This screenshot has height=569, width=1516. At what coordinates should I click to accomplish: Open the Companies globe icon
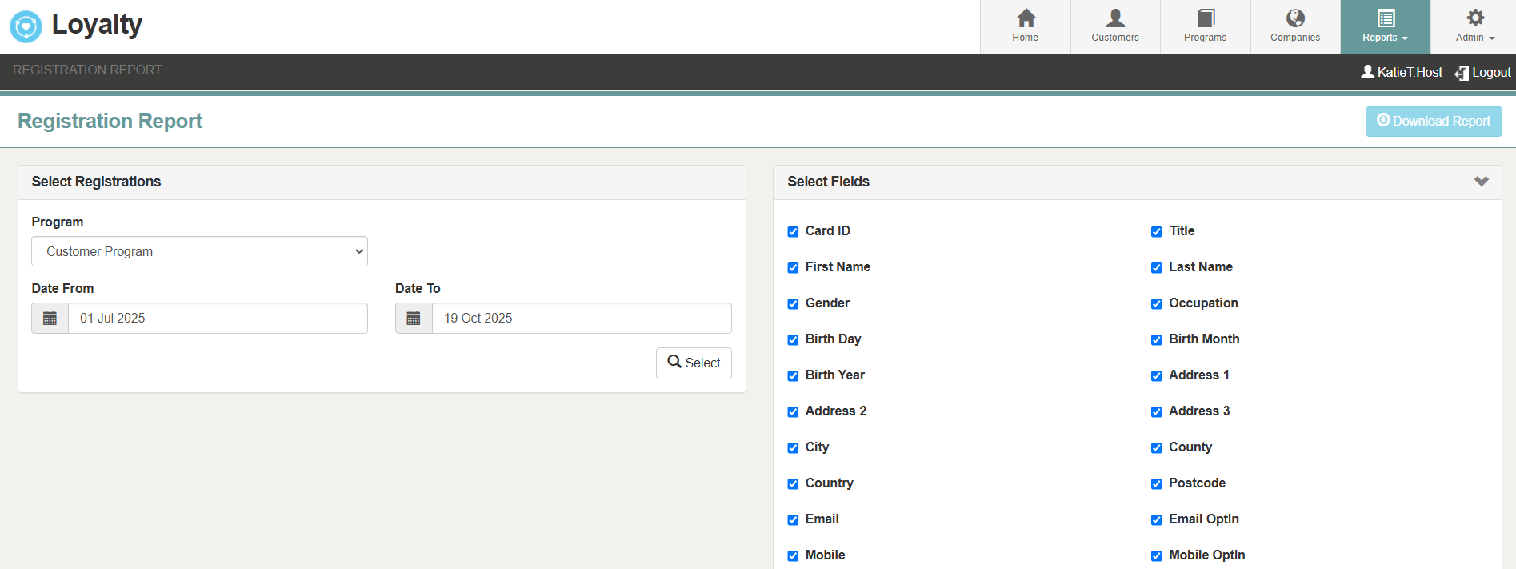point(1295,19)
